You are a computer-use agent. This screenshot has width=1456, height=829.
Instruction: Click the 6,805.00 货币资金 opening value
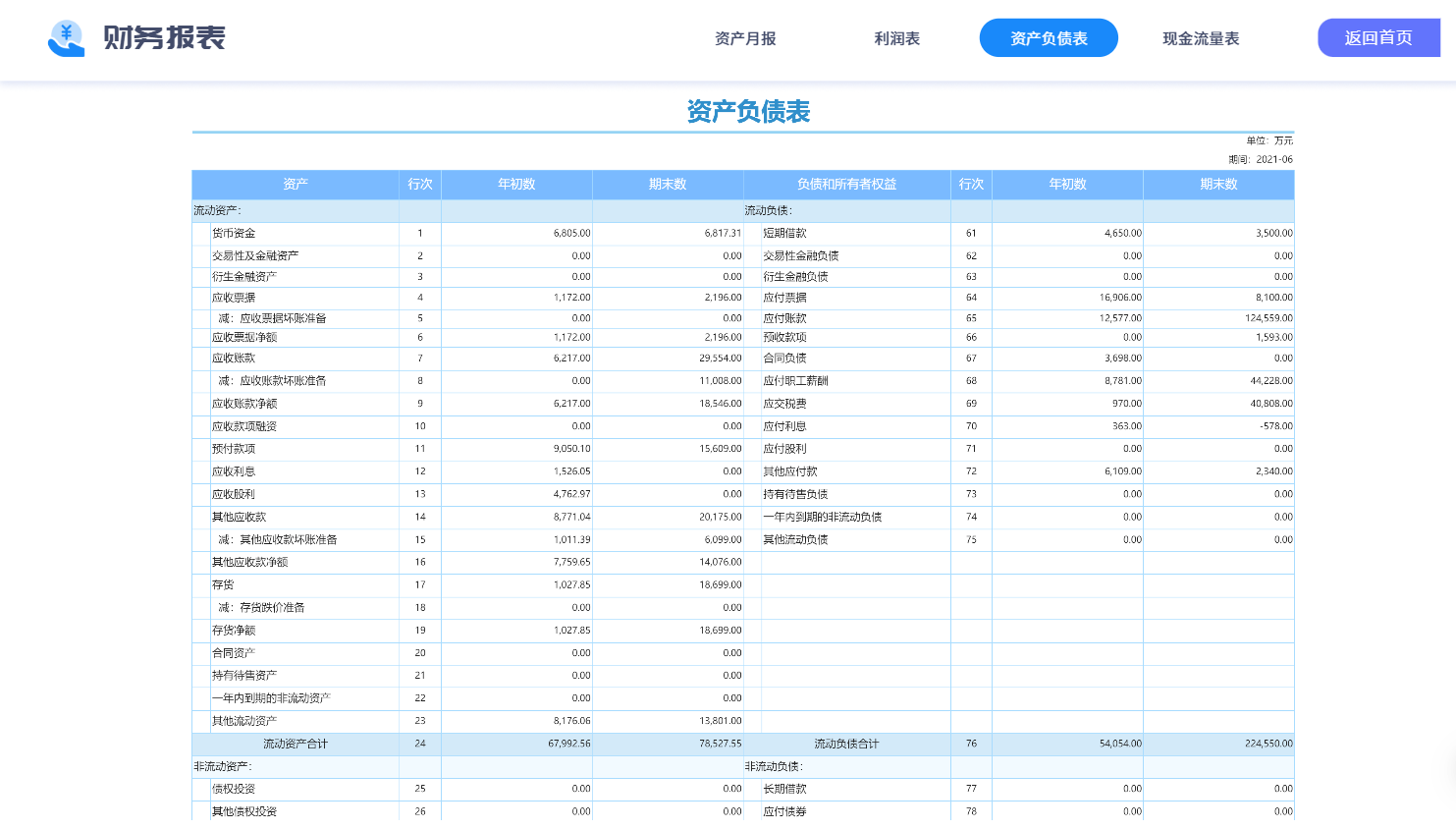point(572,233)
